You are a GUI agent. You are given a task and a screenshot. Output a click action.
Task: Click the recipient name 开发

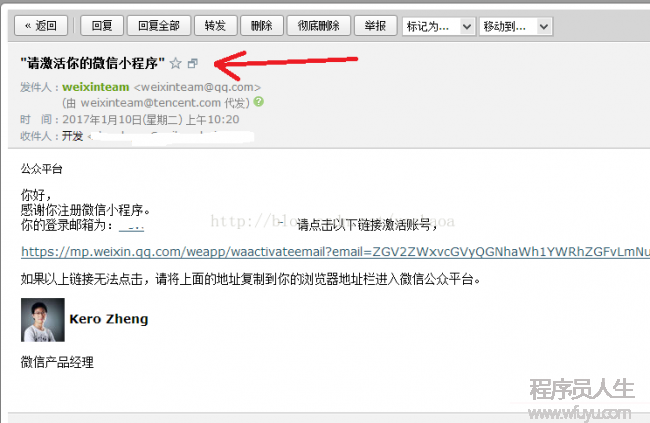(73, 136)
